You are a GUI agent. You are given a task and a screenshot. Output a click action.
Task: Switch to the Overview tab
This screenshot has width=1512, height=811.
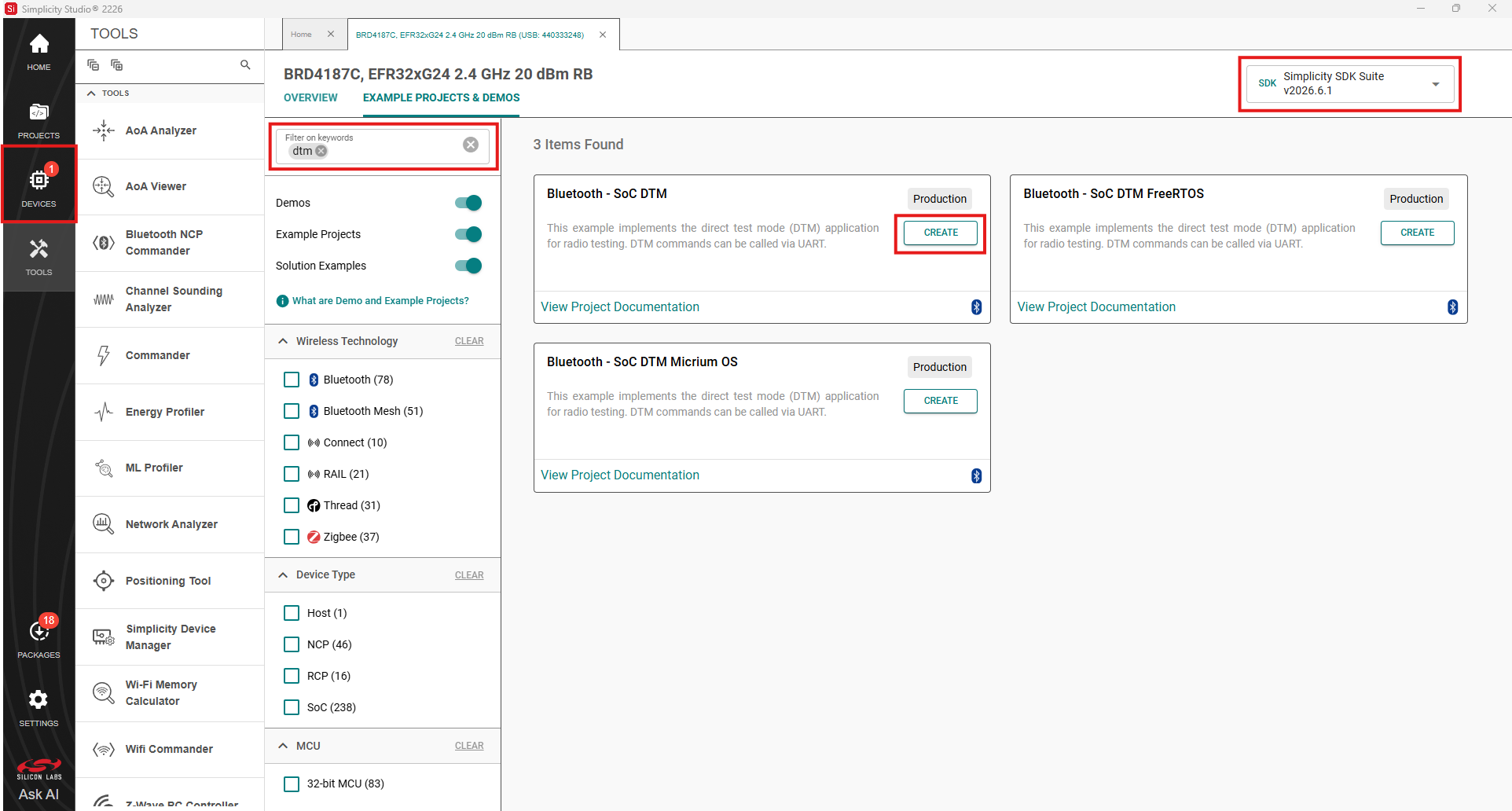point(310,97)
